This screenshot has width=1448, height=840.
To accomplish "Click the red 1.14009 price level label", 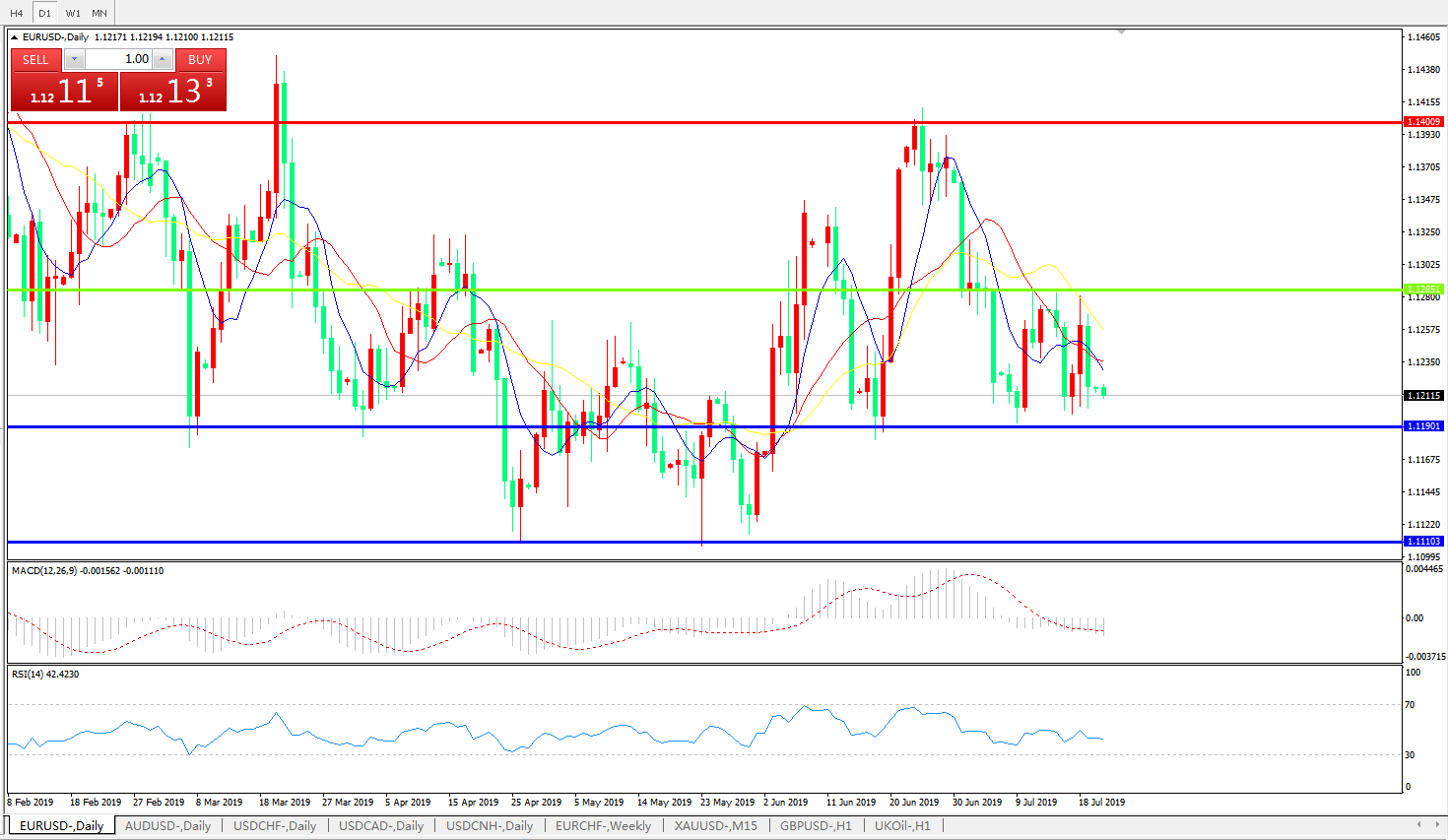I will click(1423, 122).
